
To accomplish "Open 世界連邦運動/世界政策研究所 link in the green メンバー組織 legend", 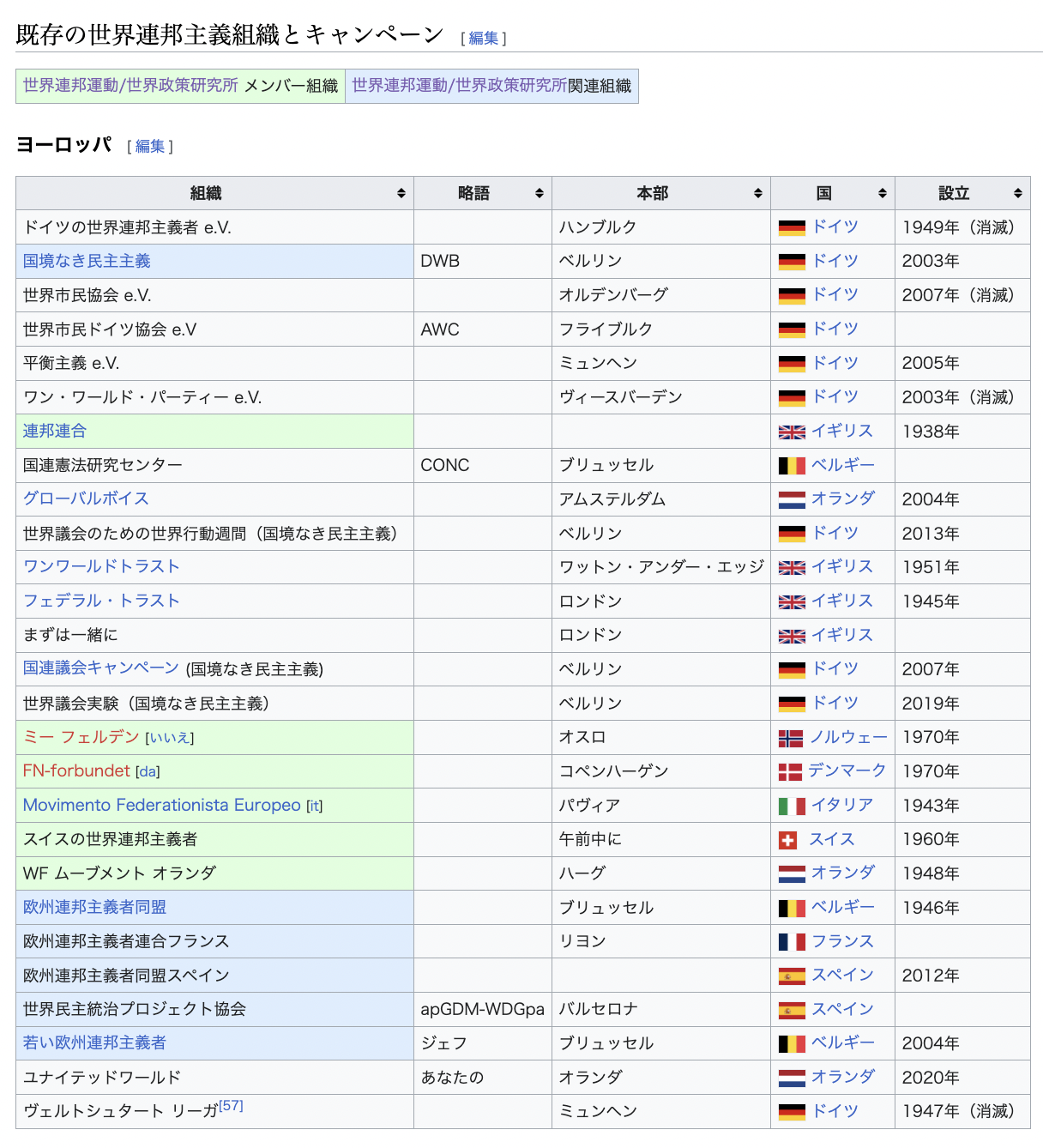I will click(130, 86).
